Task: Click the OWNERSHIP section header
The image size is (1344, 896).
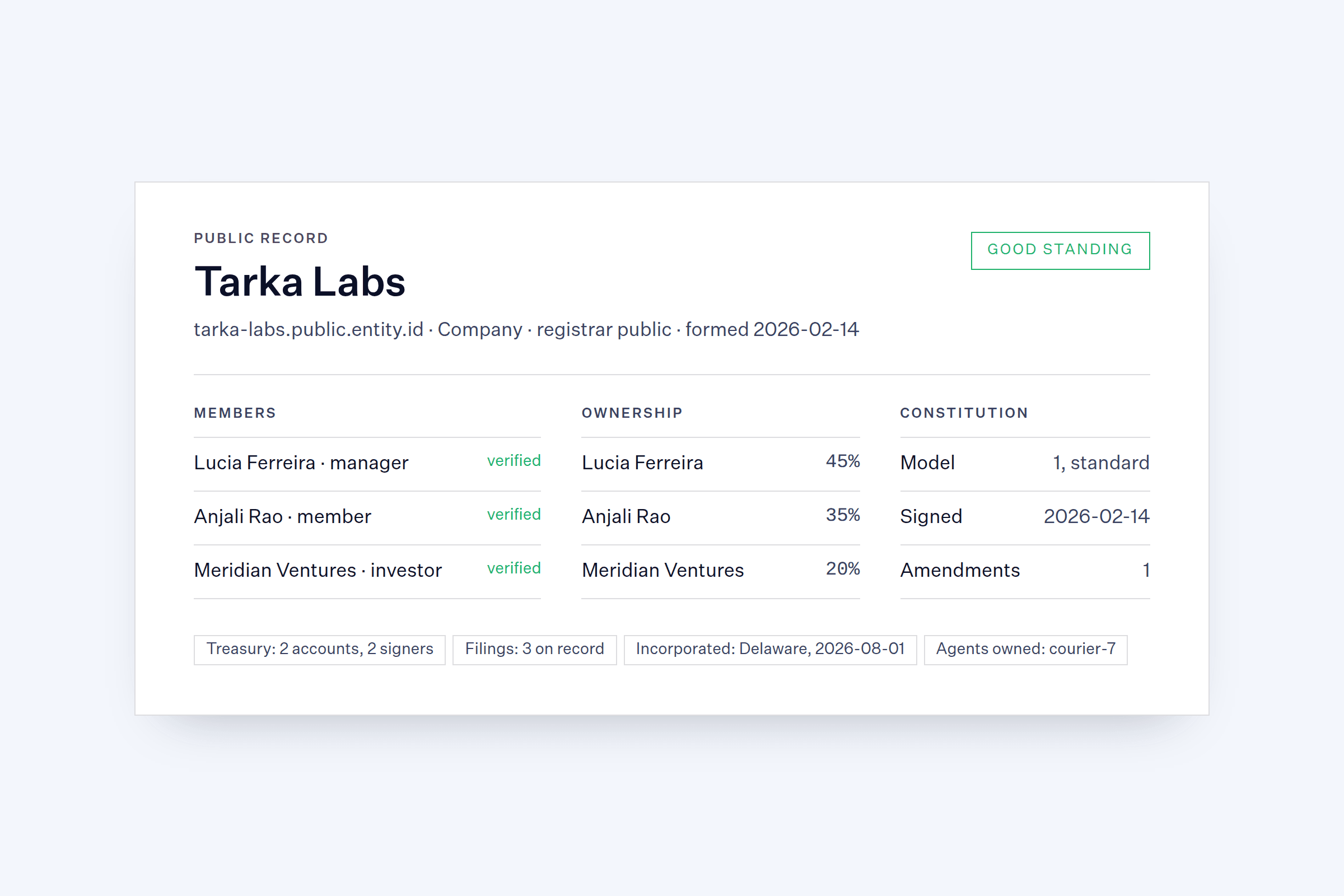Action: point(632,413)
